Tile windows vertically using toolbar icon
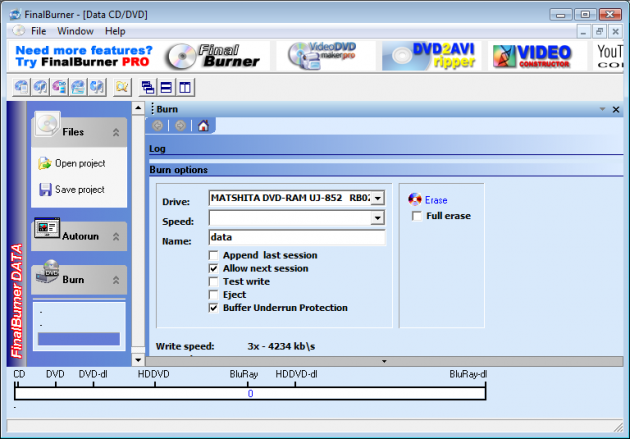This screenshot has width=630, height=439. coord(185,87)
